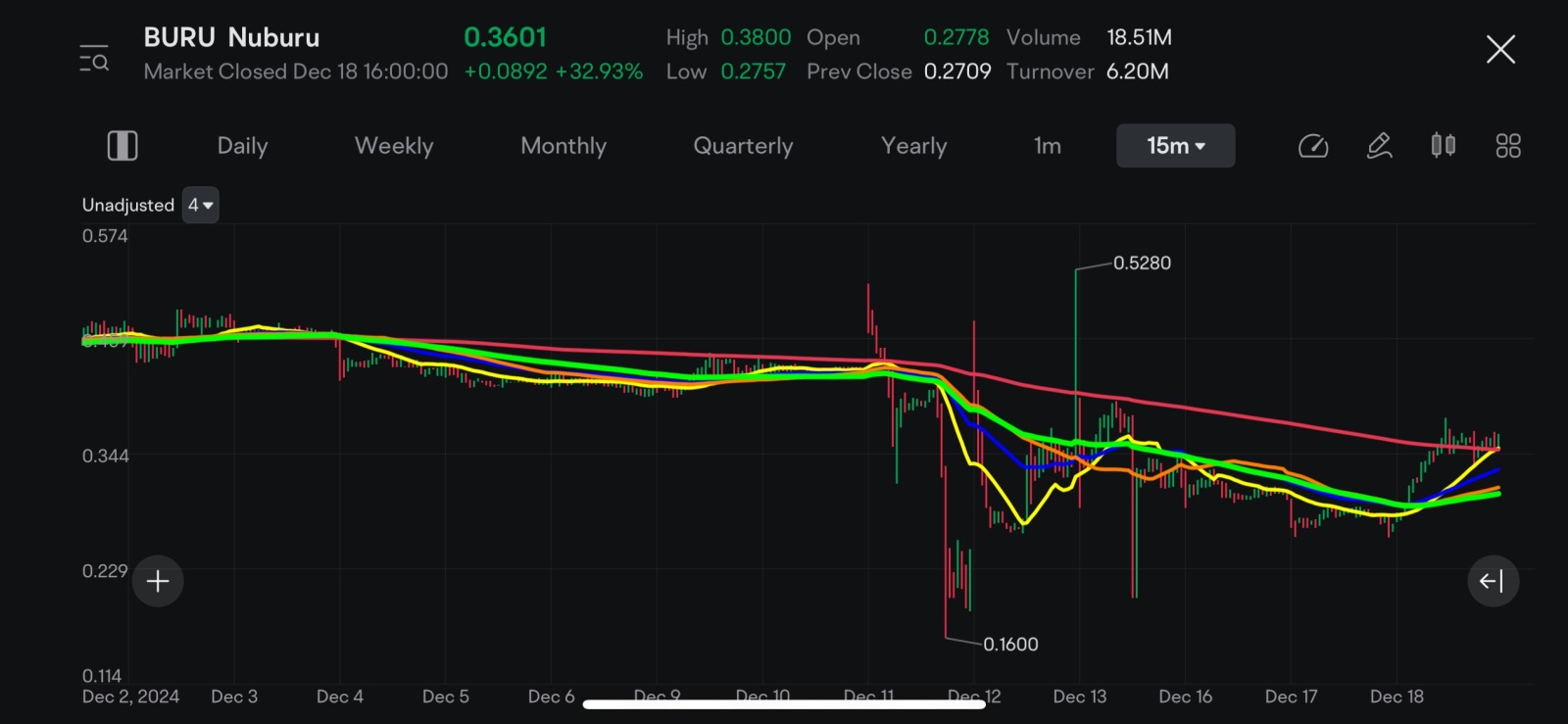Tap the Dec 4 date label
This screenshot has width=1568, height=724.
pyautogui.click(x=340, y=697)
